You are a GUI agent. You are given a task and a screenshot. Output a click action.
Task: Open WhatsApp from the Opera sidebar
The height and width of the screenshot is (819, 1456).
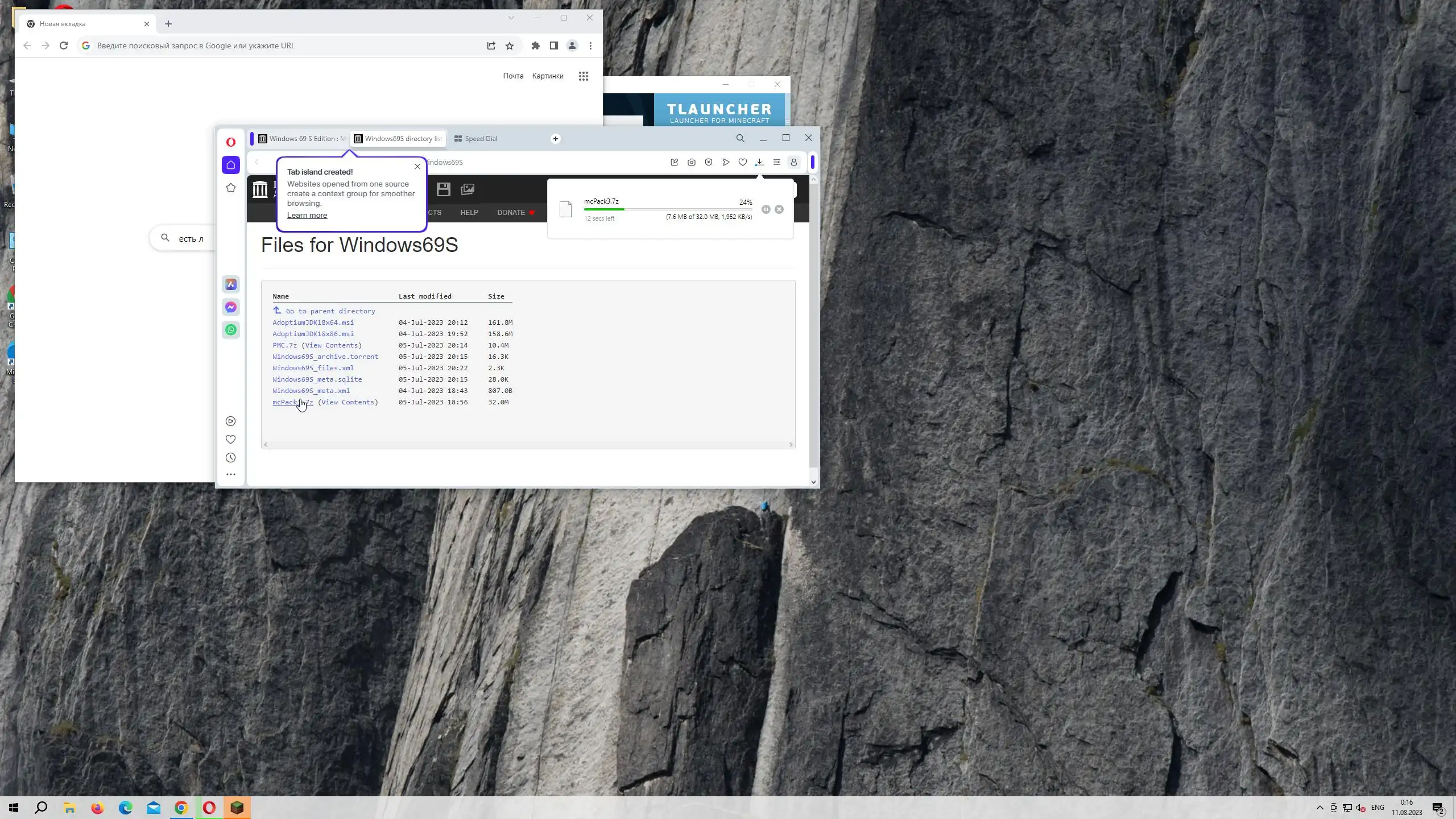pyautogui.click(x=230, y=330)
